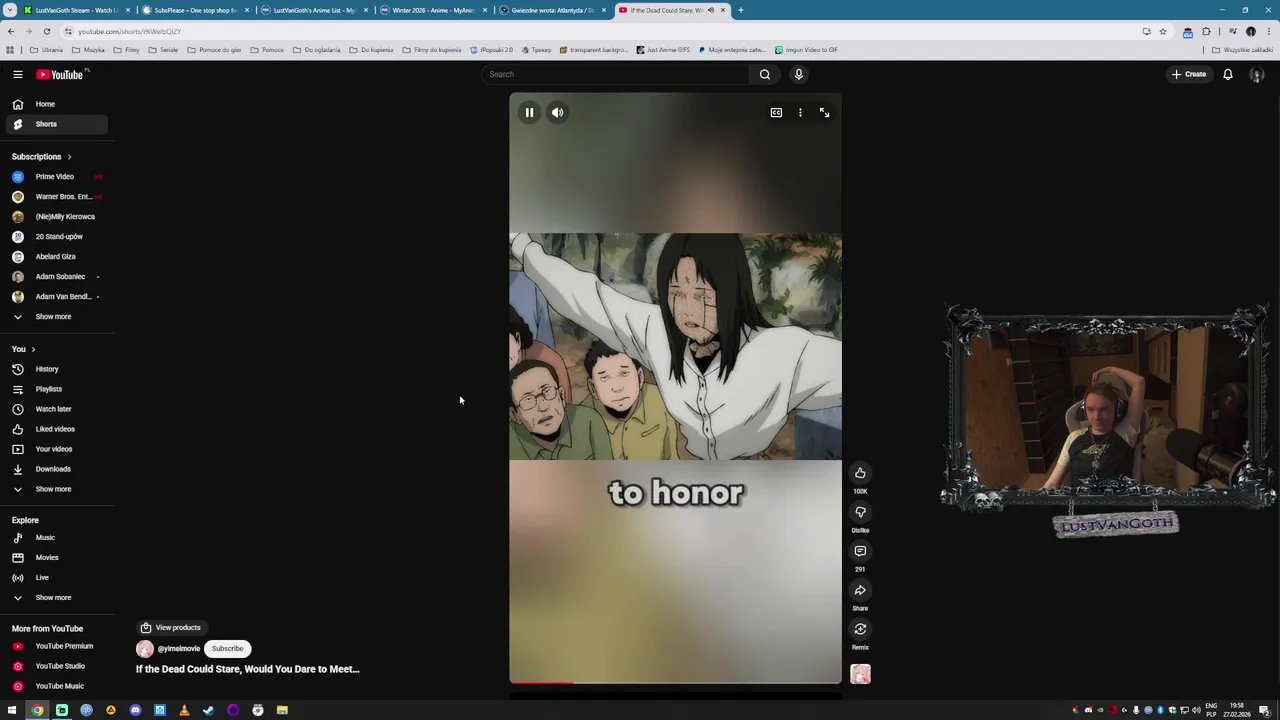The width and height of the screenshot is (1280, 720).
Task: Click the Create button
Action: tap(1189, 74)
